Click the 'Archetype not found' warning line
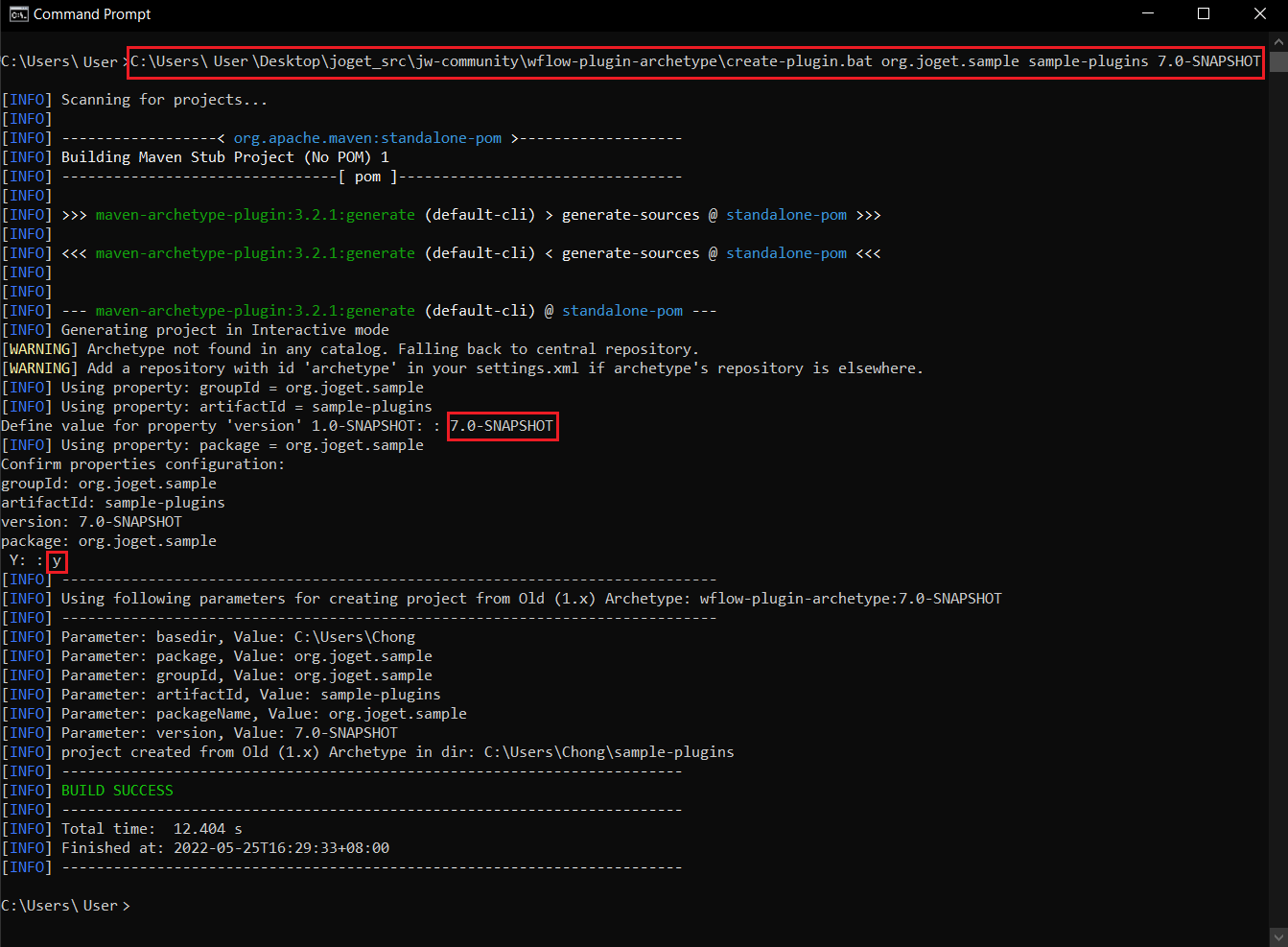The width and height of the screenshot is (1288, 947). coord(392,349)
